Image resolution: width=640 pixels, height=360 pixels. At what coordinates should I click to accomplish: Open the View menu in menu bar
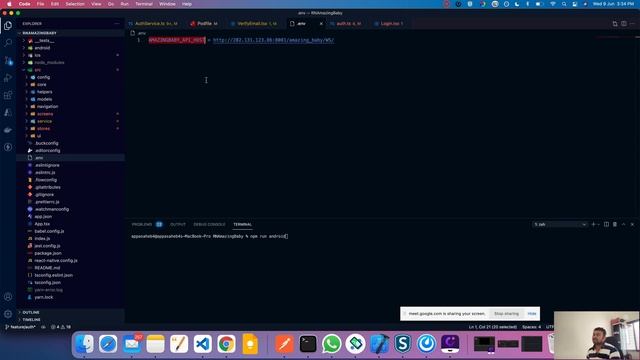[x=96, y=4]
